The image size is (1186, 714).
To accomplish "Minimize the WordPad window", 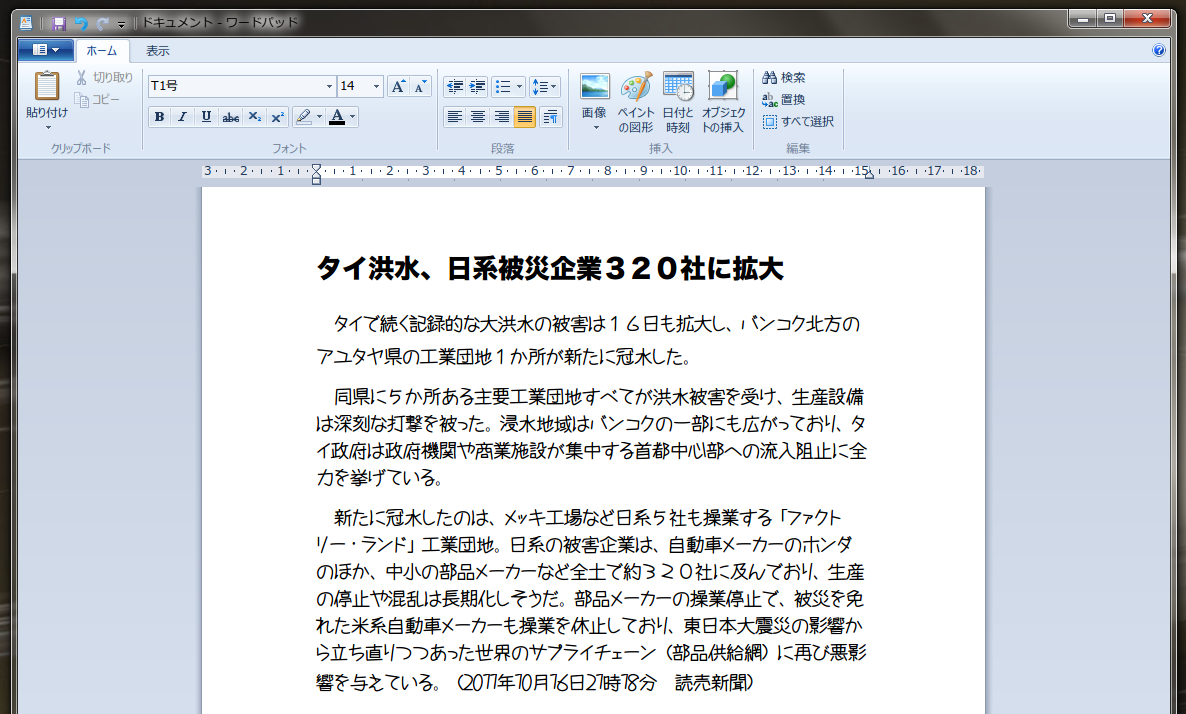I will tap(1083, 19).
